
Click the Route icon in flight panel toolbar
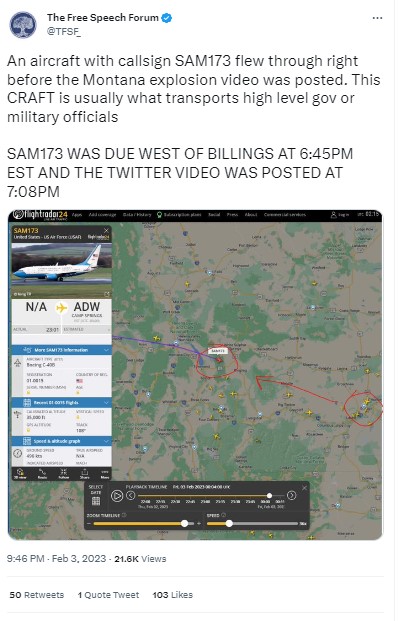click(x=42, y=473)
